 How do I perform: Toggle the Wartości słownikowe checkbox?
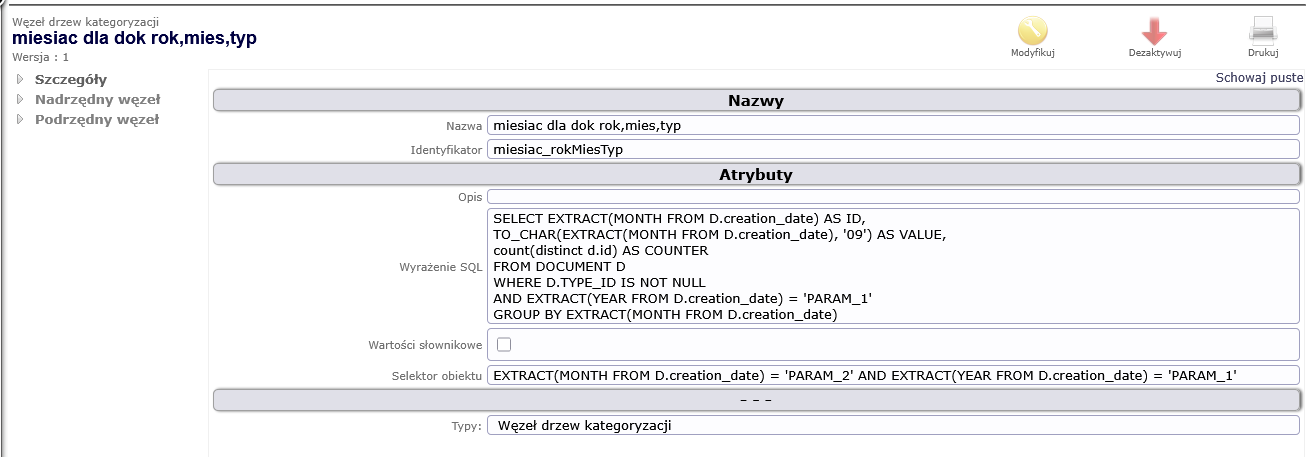click(x=504, y=345)
